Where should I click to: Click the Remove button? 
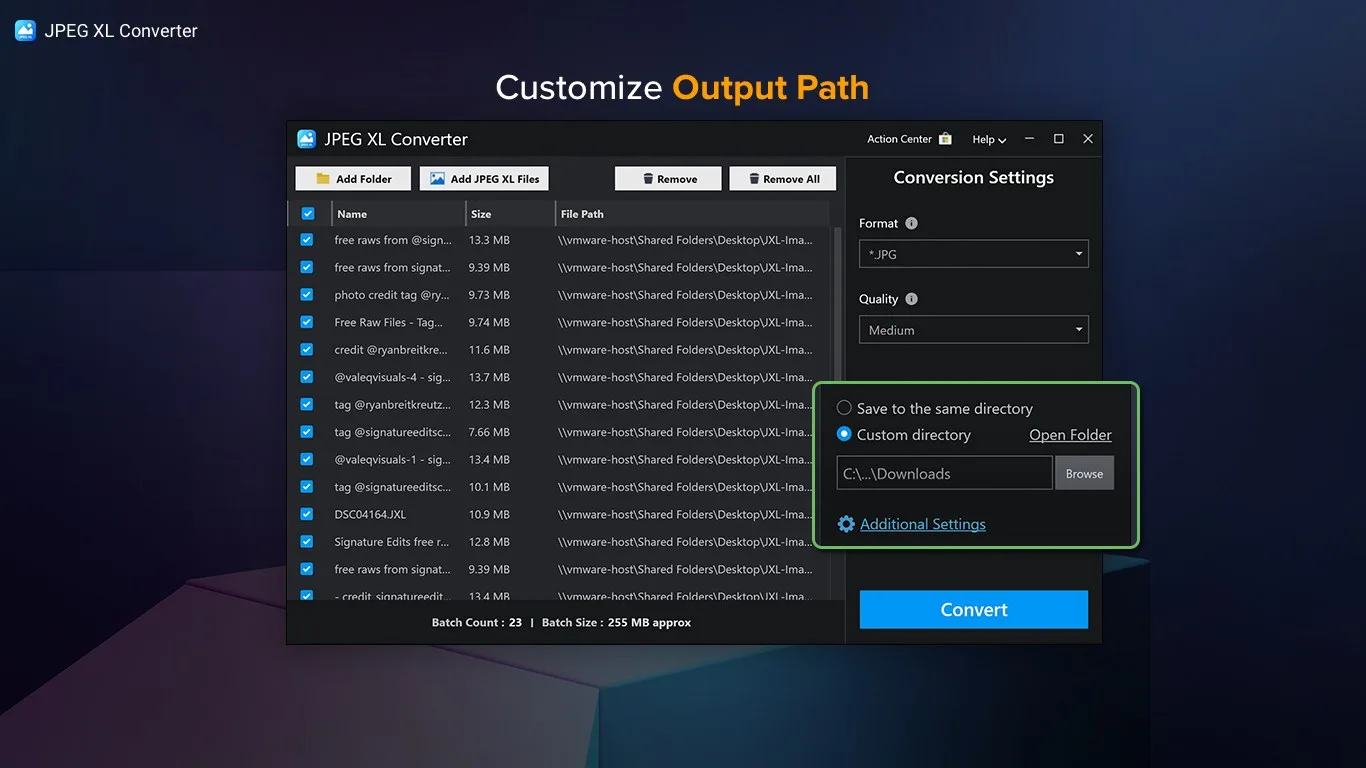[668, 179]
